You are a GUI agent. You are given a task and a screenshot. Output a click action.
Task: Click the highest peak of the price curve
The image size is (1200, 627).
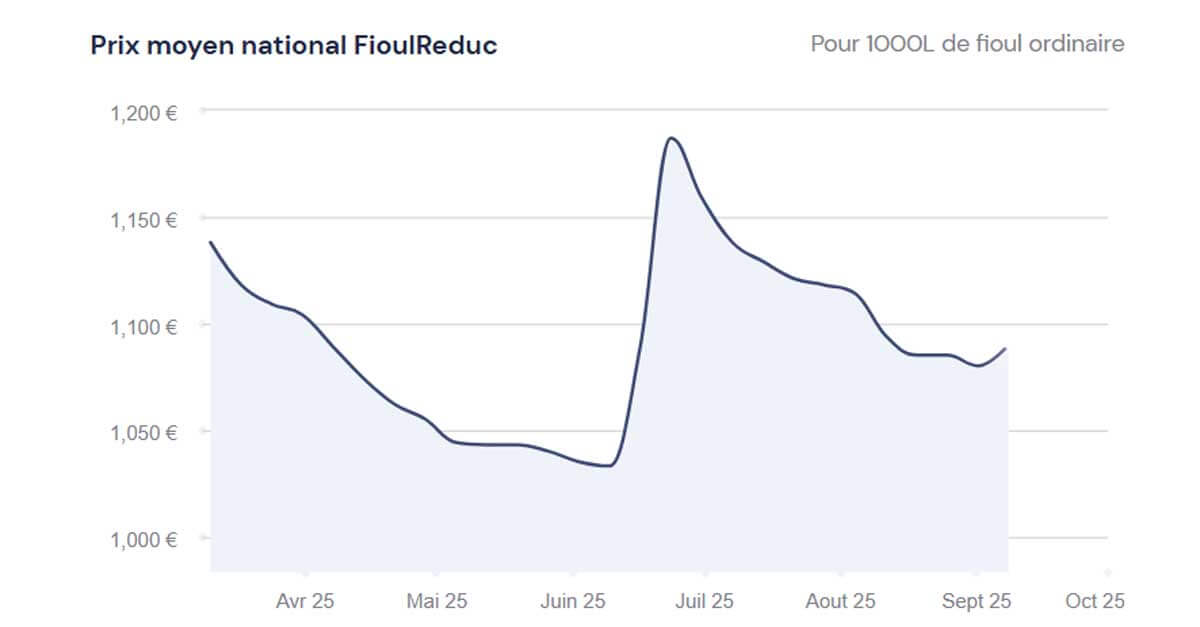point(672,138)
